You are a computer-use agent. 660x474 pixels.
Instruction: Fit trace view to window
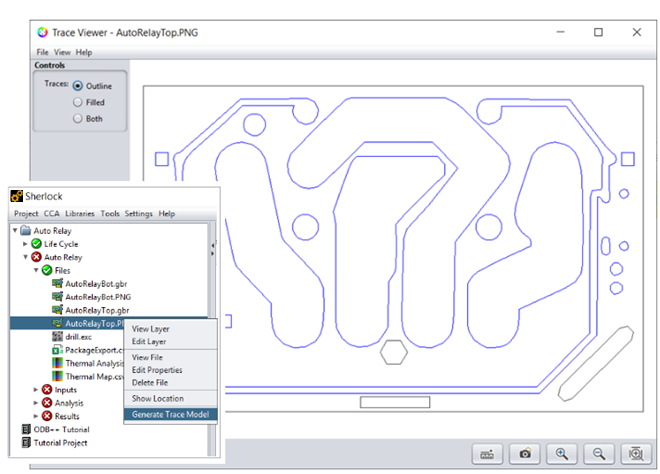pos(636,454)
